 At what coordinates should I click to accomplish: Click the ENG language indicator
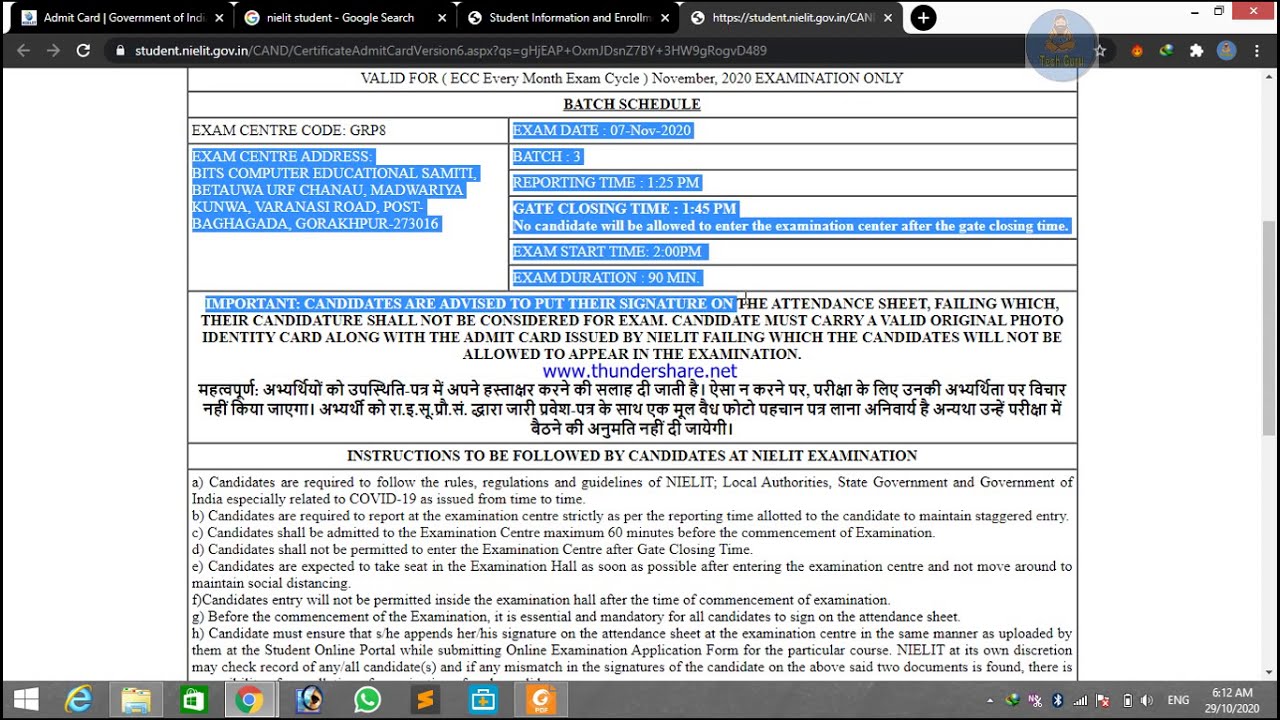(1179, 700)
